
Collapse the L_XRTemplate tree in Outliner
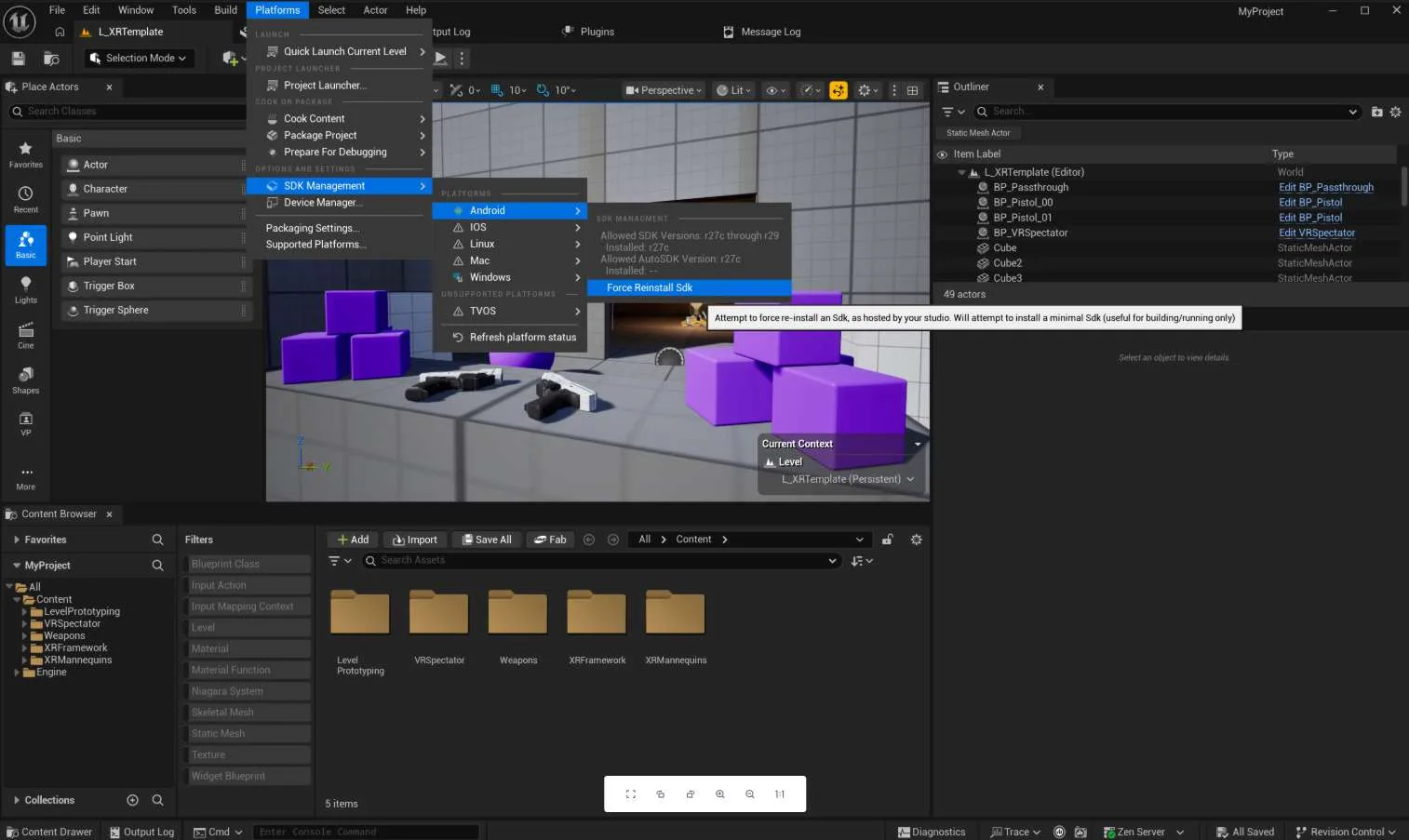[x=961, y=172]
